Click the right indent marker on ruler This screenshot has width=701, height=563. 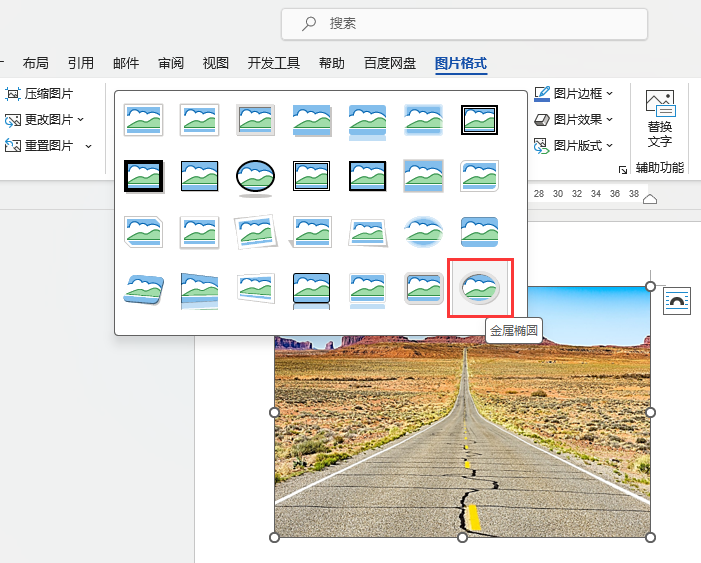coord(650,199)
